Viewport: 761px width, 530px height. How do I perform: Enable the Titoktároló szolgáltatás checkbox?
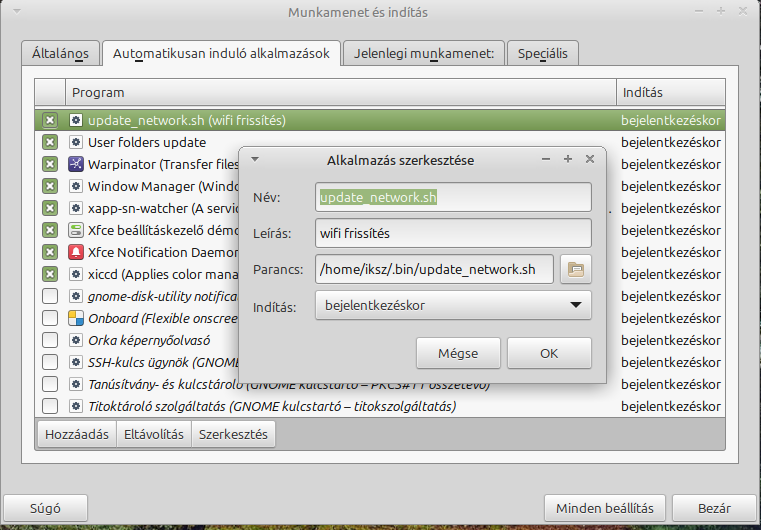(x=50, y=406)
